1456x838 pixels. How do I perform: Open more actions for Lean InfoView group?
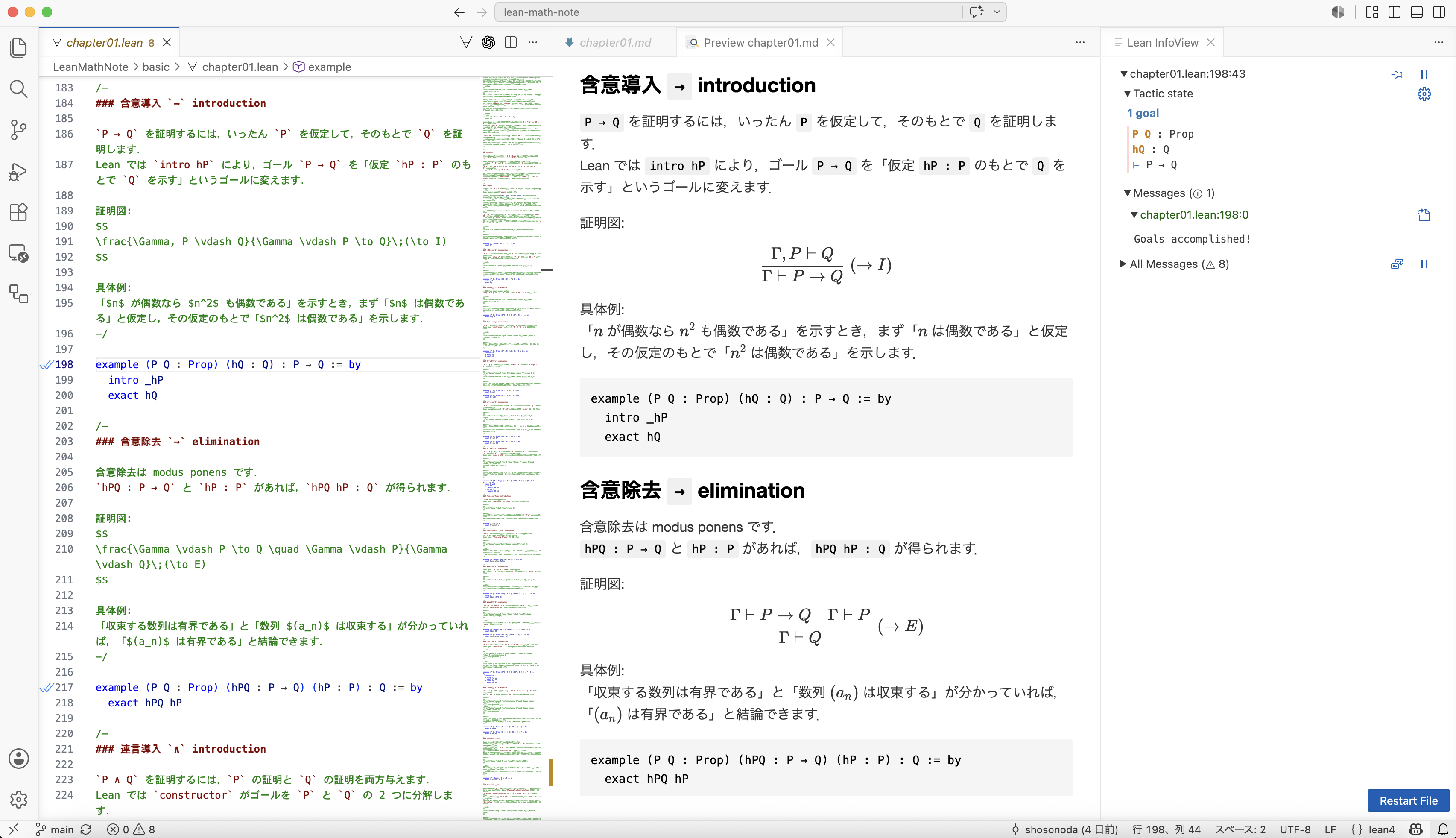[x=1438, y=43]
